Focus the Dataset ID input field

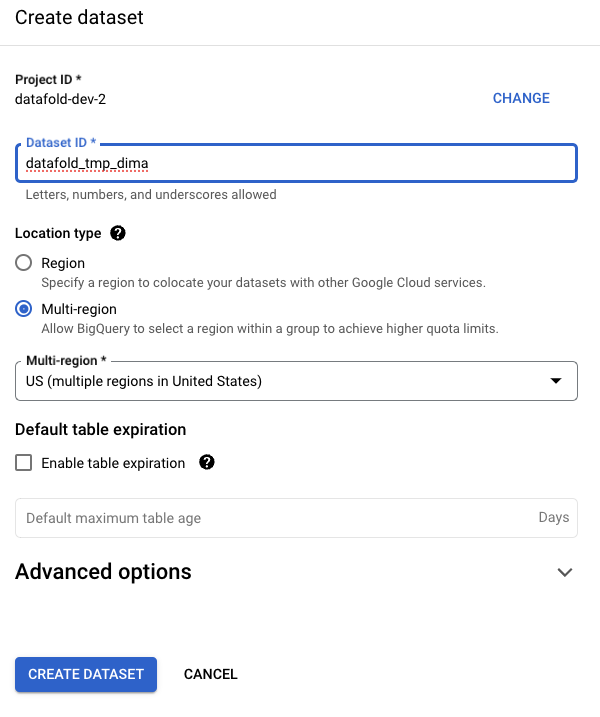point(296,163)
